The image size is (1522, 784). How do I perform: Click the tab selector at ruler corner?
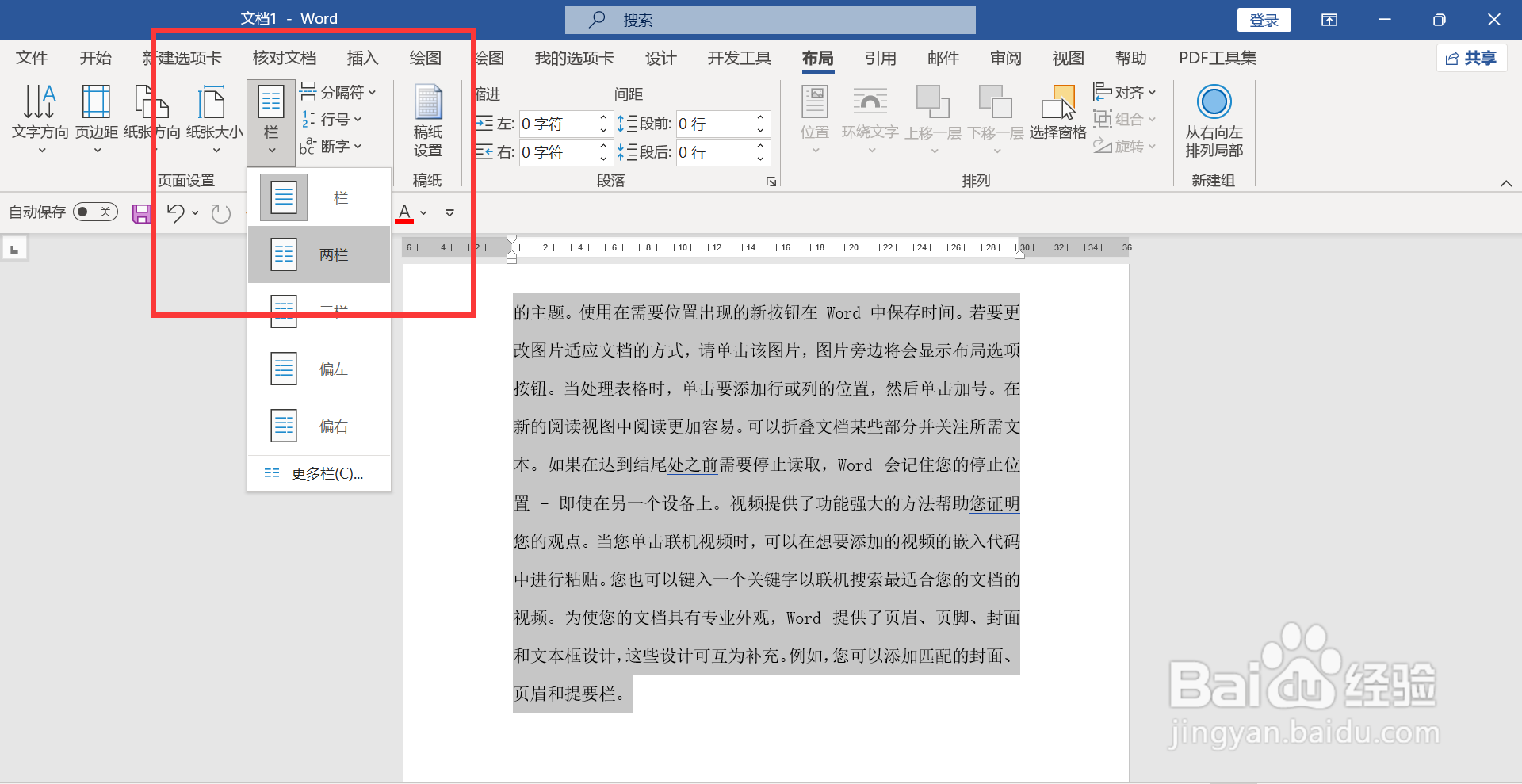pyautogui.click(x=14, y=249)
